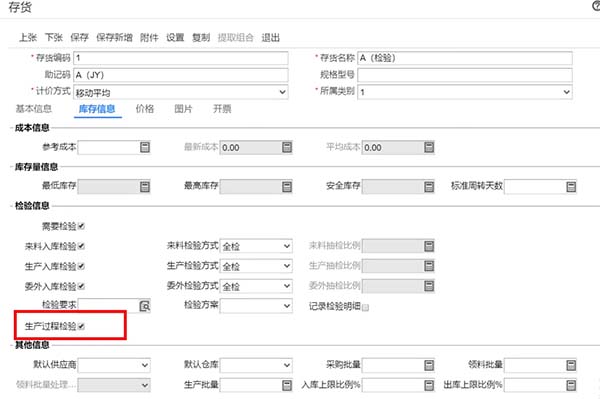This screenshot has height=399, width=600.
Task: Uncheck the 生产过程检验 checkbox
Action: pos(81,326)
